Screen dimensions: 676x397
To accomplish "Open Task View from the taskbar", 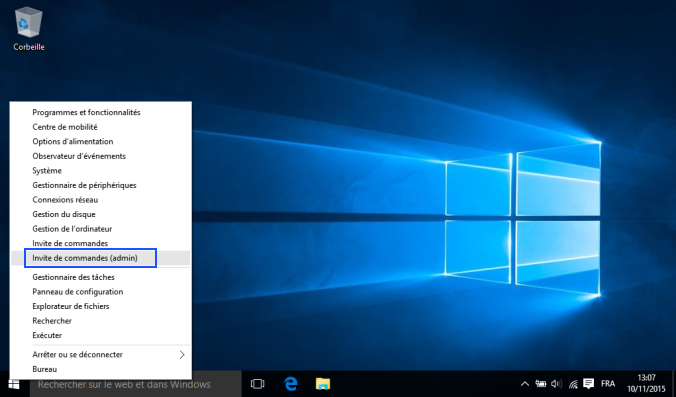I will click(x=257, y=384).
